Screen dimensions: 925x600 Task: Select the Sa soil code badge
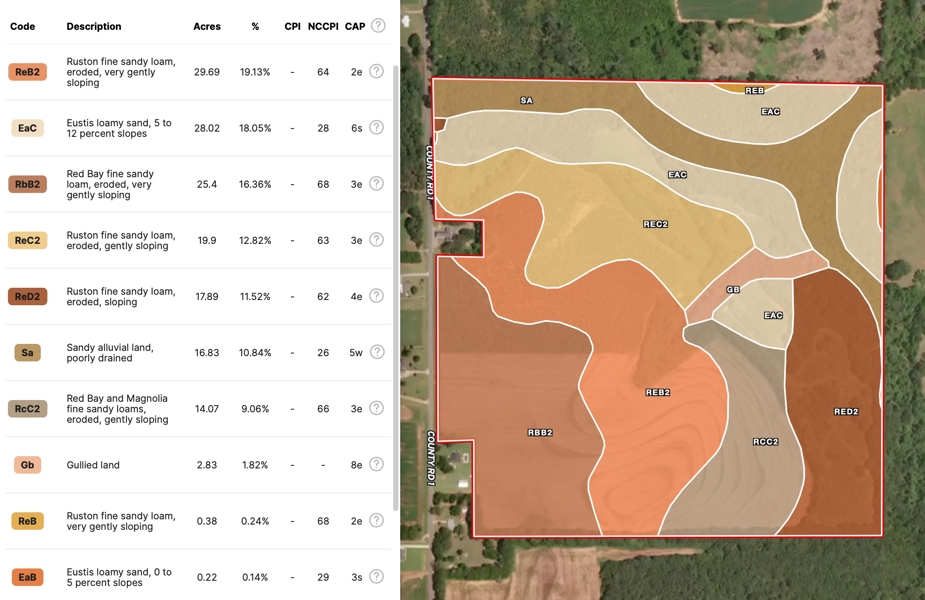pyautogui.click(x=27, y=353)
